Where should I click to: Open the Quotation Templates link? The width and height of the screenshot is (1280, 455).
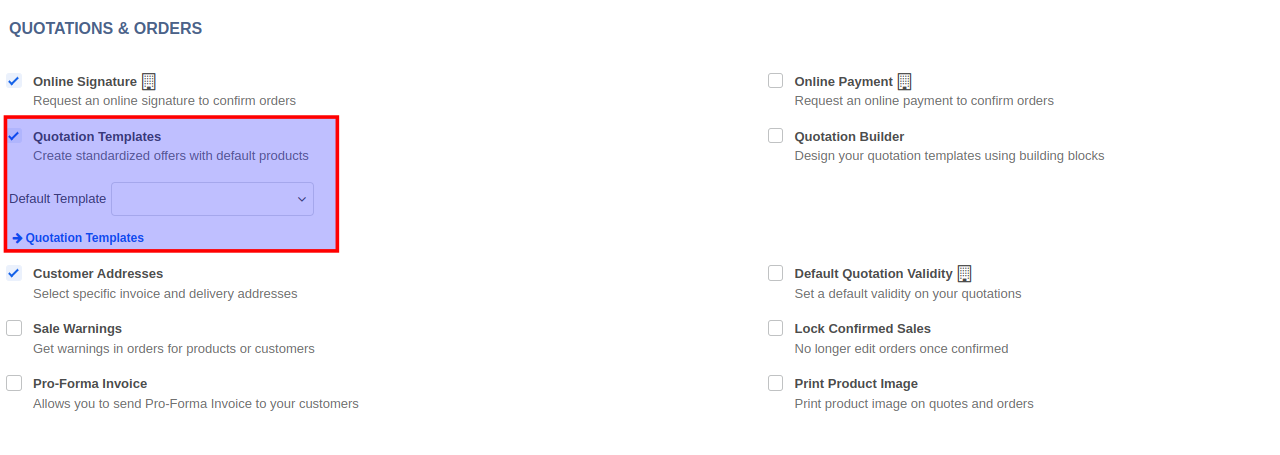click(85, 238)
